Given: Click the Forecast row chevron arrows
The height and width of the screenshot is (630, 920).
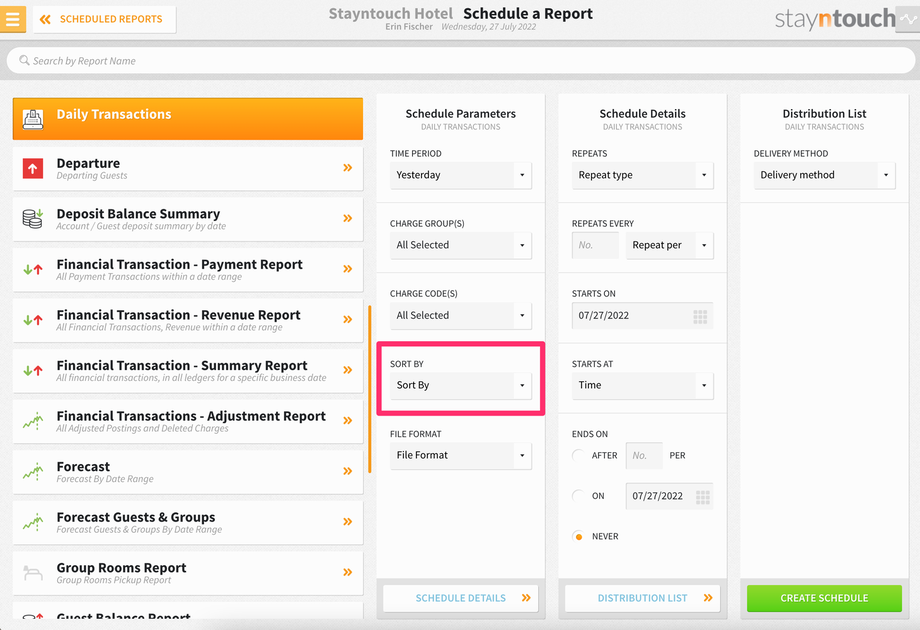Looking at the screenshot, I should click(347, 470).
